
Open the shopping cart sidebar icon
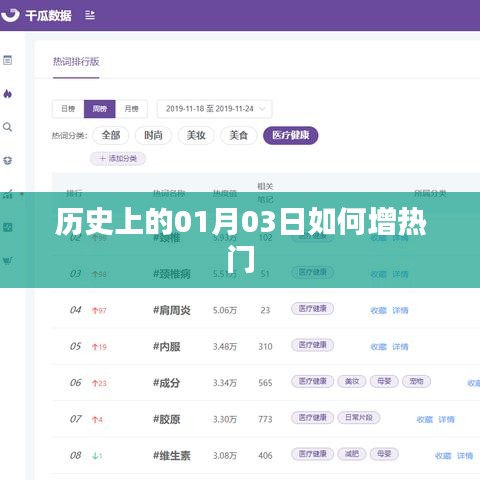[x=8, y=260]
